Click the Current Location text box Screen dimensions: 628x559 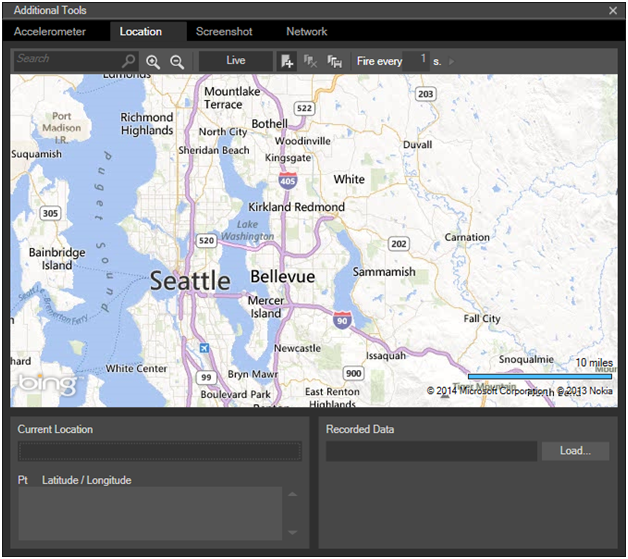pyautogui.click(x=159, y=451)
